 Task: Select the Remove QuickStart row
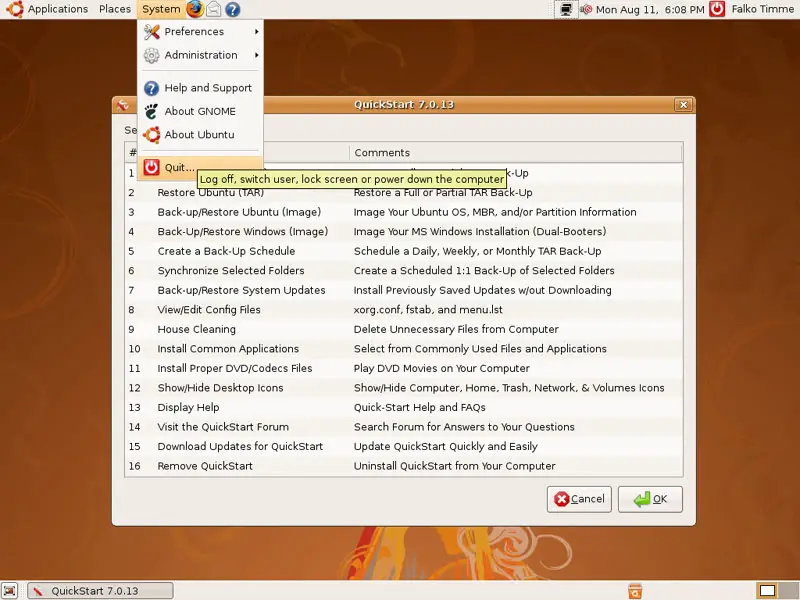coord(404,466)
